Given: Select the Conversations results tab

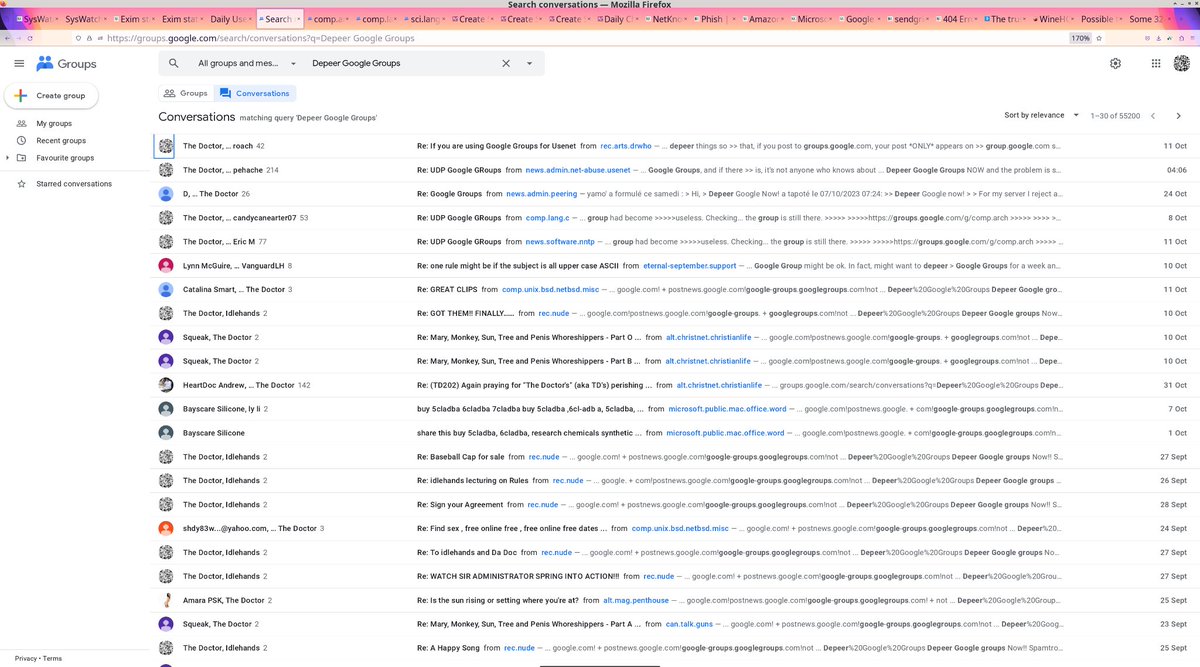Looking at the screenshot, I should (x=255, y=93).
